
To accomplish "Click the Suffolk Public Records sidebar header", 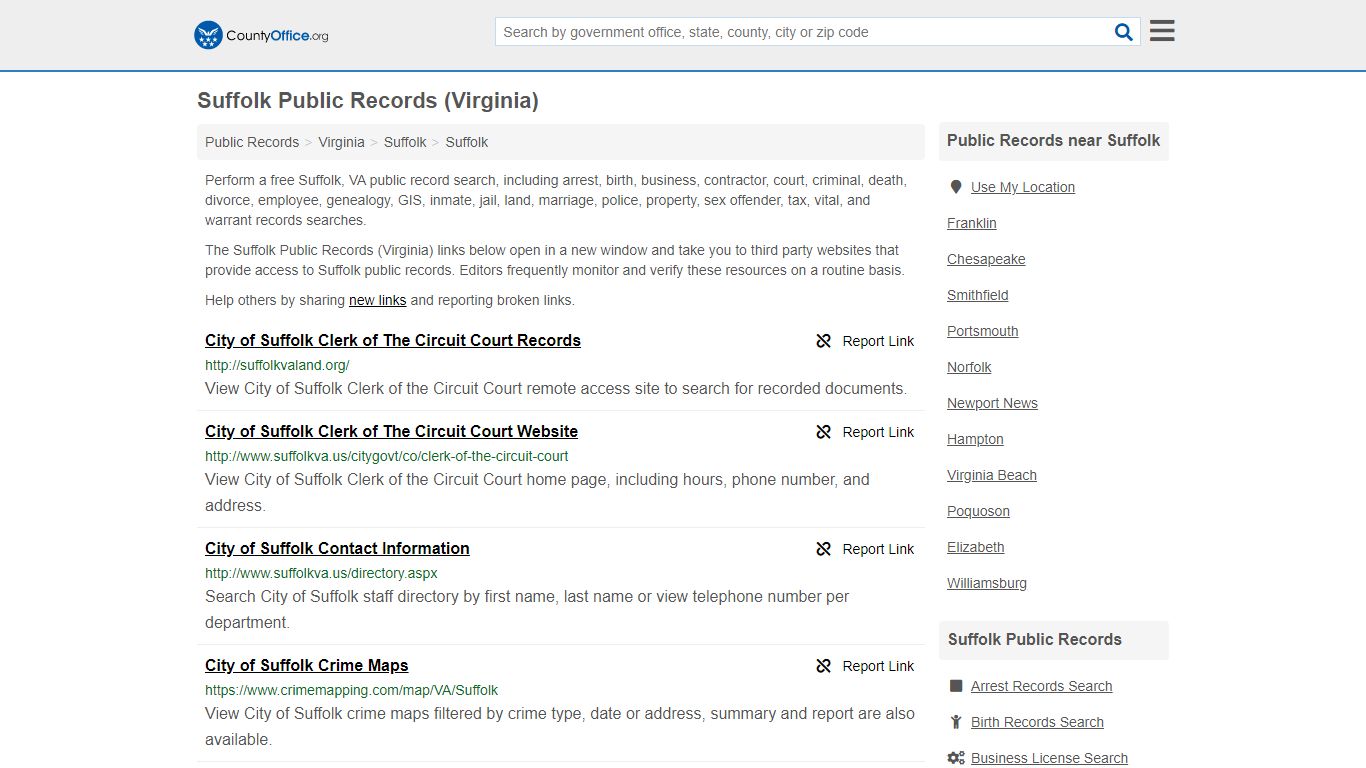I will pyautogui.click(x=1053, y=640).
